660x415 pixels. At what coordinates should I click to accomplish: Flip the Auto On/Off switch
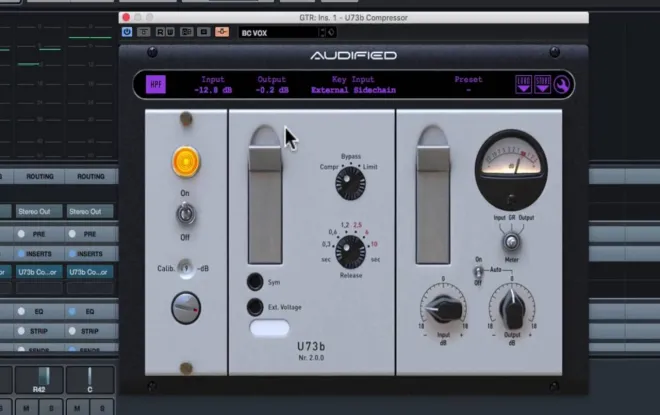[x=478, y=271]
